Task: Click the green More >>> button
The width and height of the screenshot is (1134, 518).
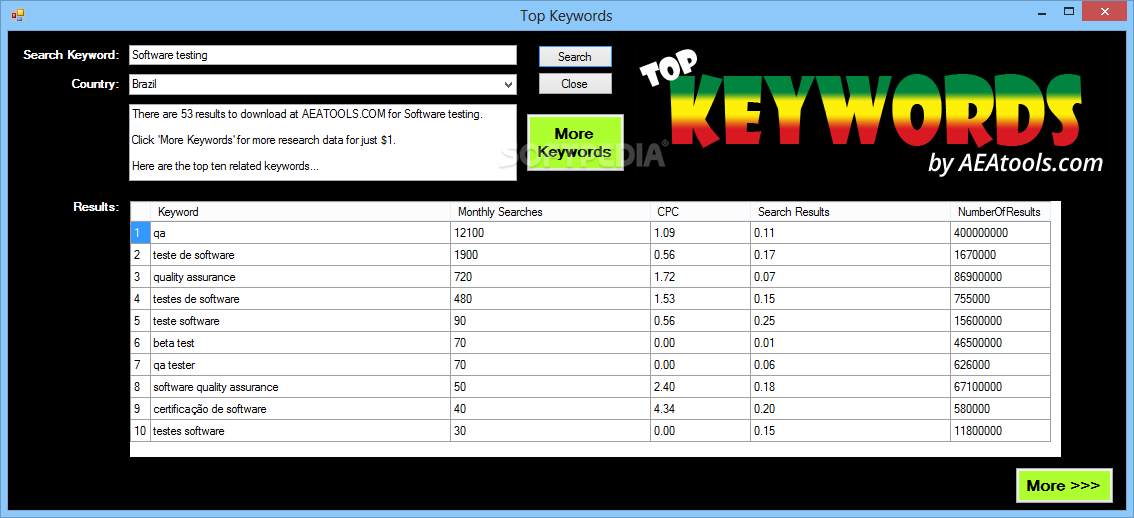Action: (1063, 485)
